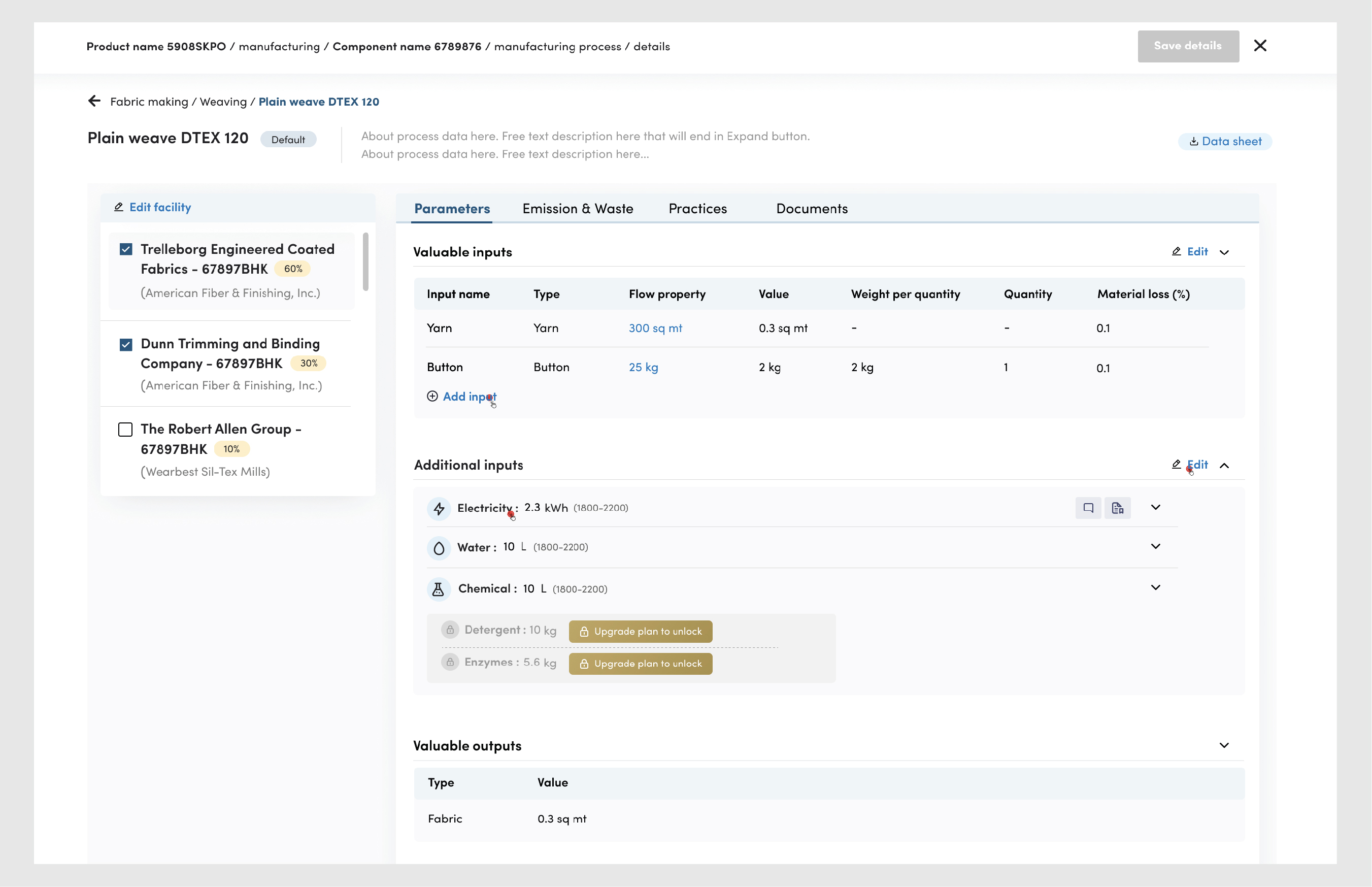Collapse the Valuable outputs section
The height and width of the screenshot is (887, 1372).
coord(1224,745)
